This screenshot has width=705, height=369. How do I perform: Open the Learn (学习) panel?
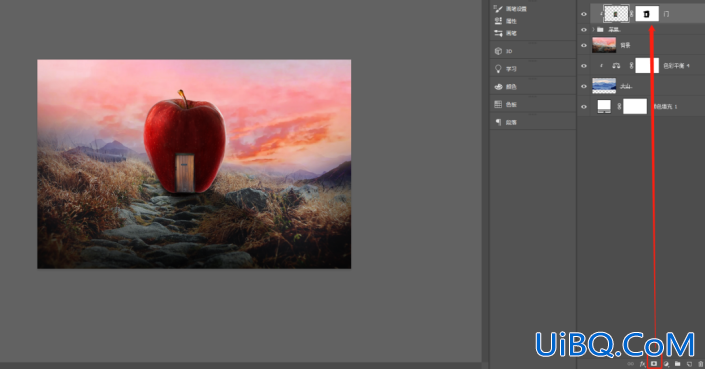pos(506,69)
